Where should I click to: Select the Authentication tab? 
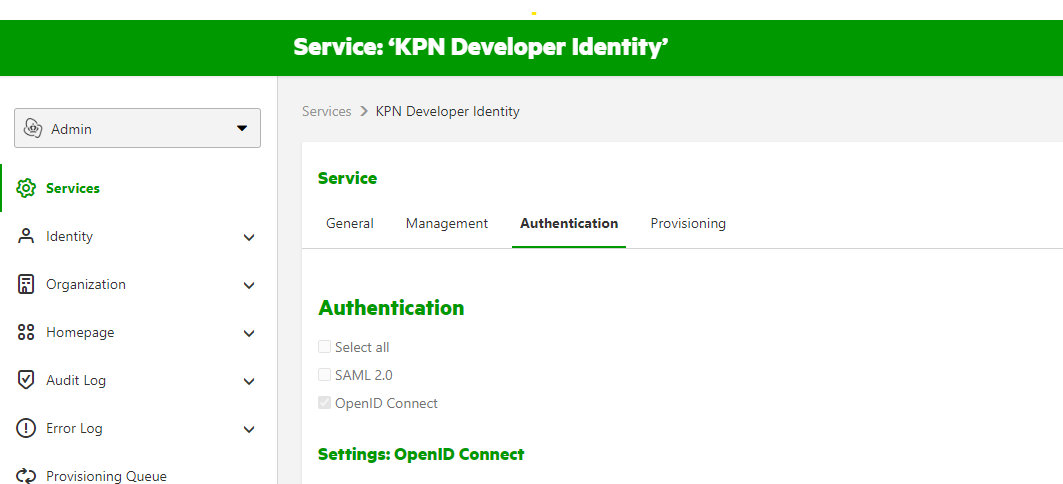(569, 223)
